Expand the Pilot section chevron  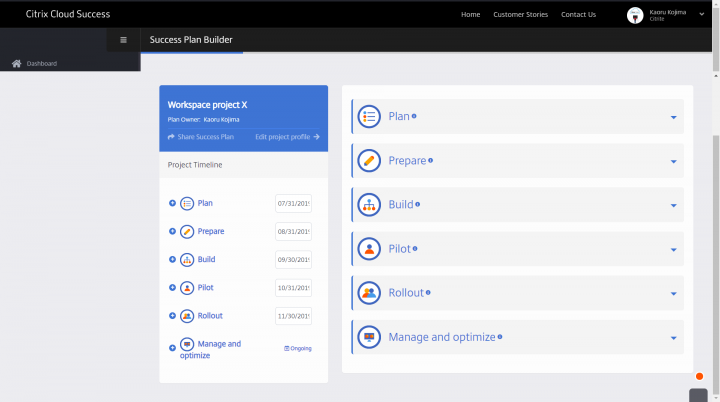coord(674,249)
